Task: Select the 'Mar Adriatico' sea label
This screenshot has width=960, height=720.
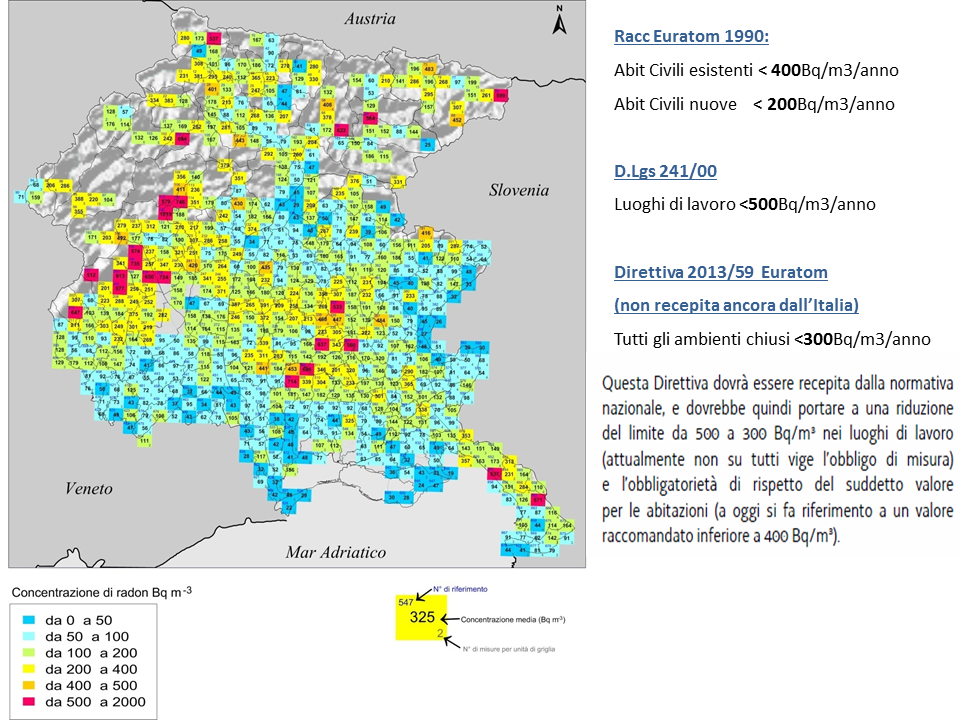Action: (x=335, y=552)
